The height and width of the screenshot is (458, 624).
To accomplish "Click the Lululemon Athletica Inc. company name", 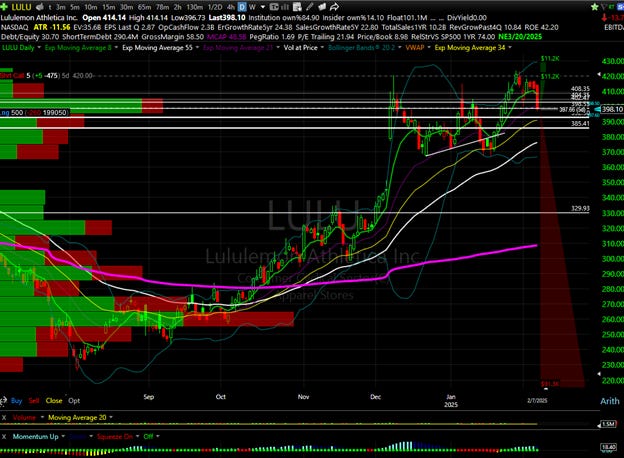I will (39, 18).
